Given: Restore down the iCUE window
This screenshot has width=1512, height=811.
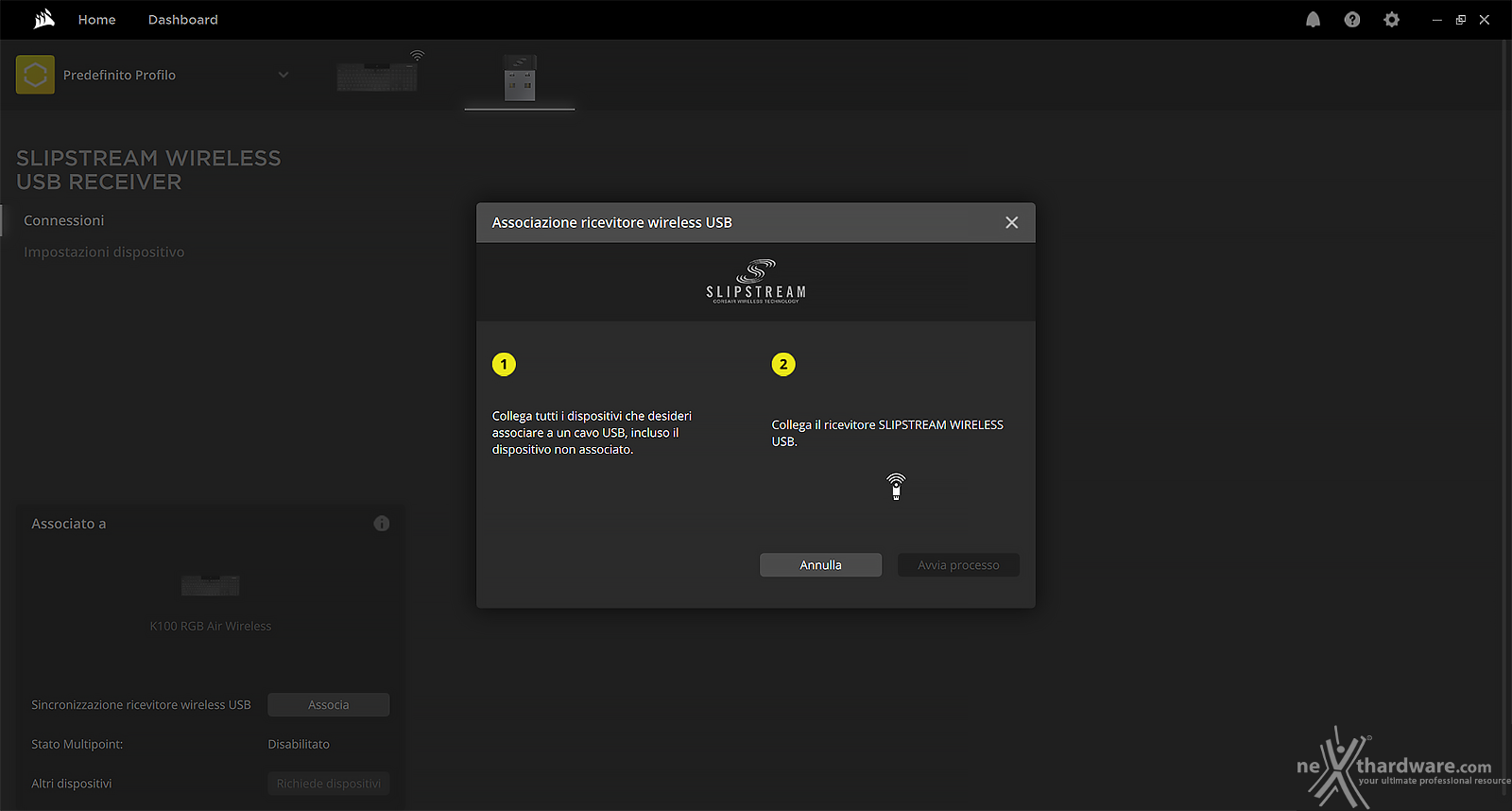Looking at the screenshot, I should click(1460, 20).
